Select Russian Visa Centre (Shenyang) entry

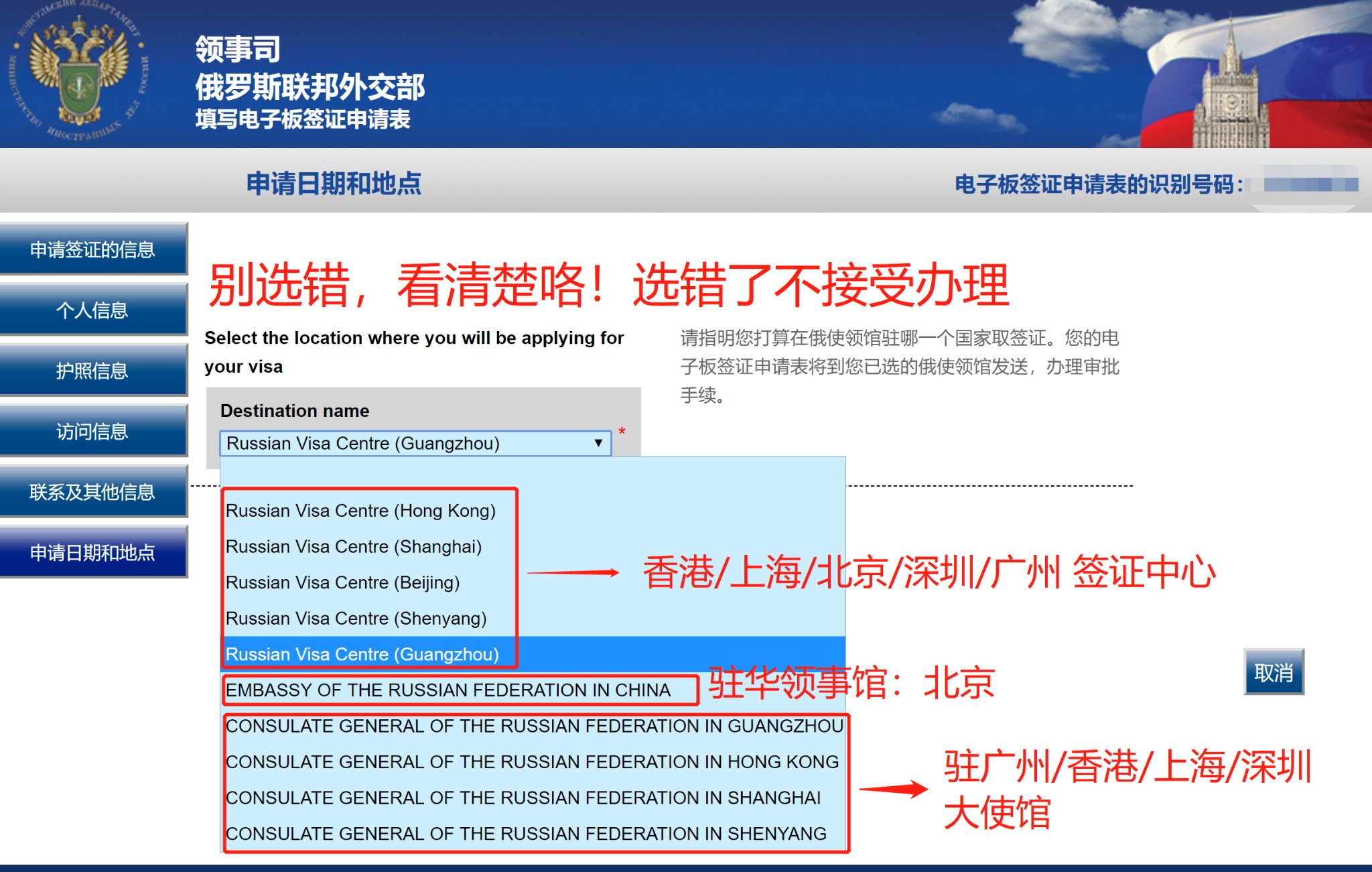[356, 619]
